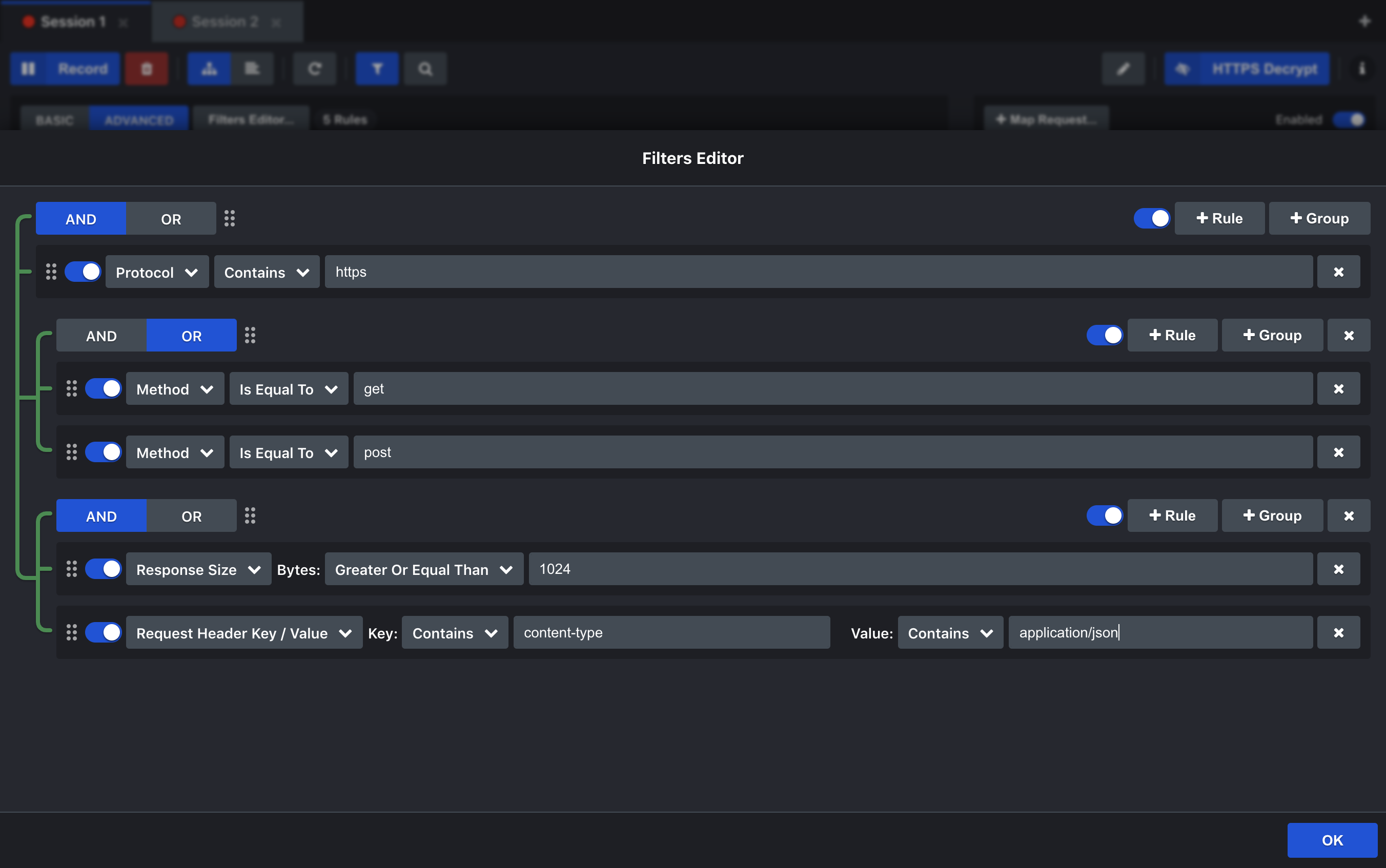This screenshot has height=868, width=1386.
Task: Open the Protocol field dropdown
Action: pos(157,272)
